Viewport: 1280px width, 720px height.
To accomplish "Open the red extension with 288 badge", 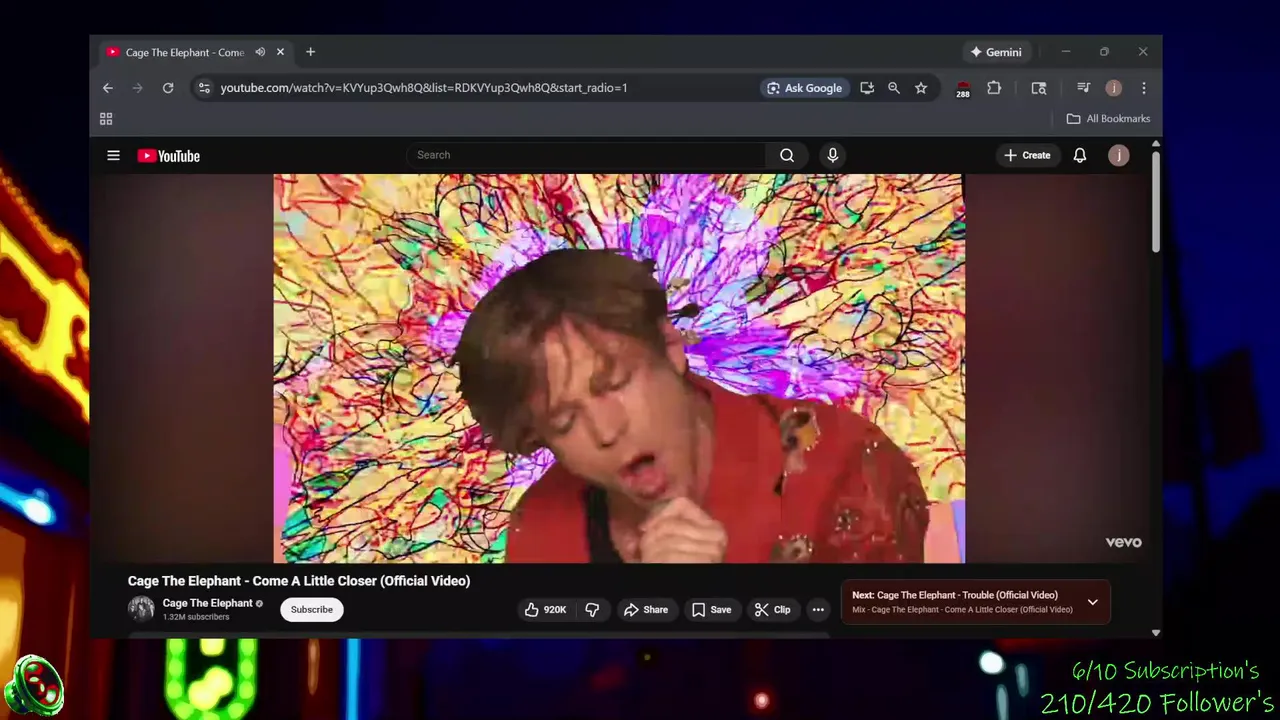I will [963, 89].
